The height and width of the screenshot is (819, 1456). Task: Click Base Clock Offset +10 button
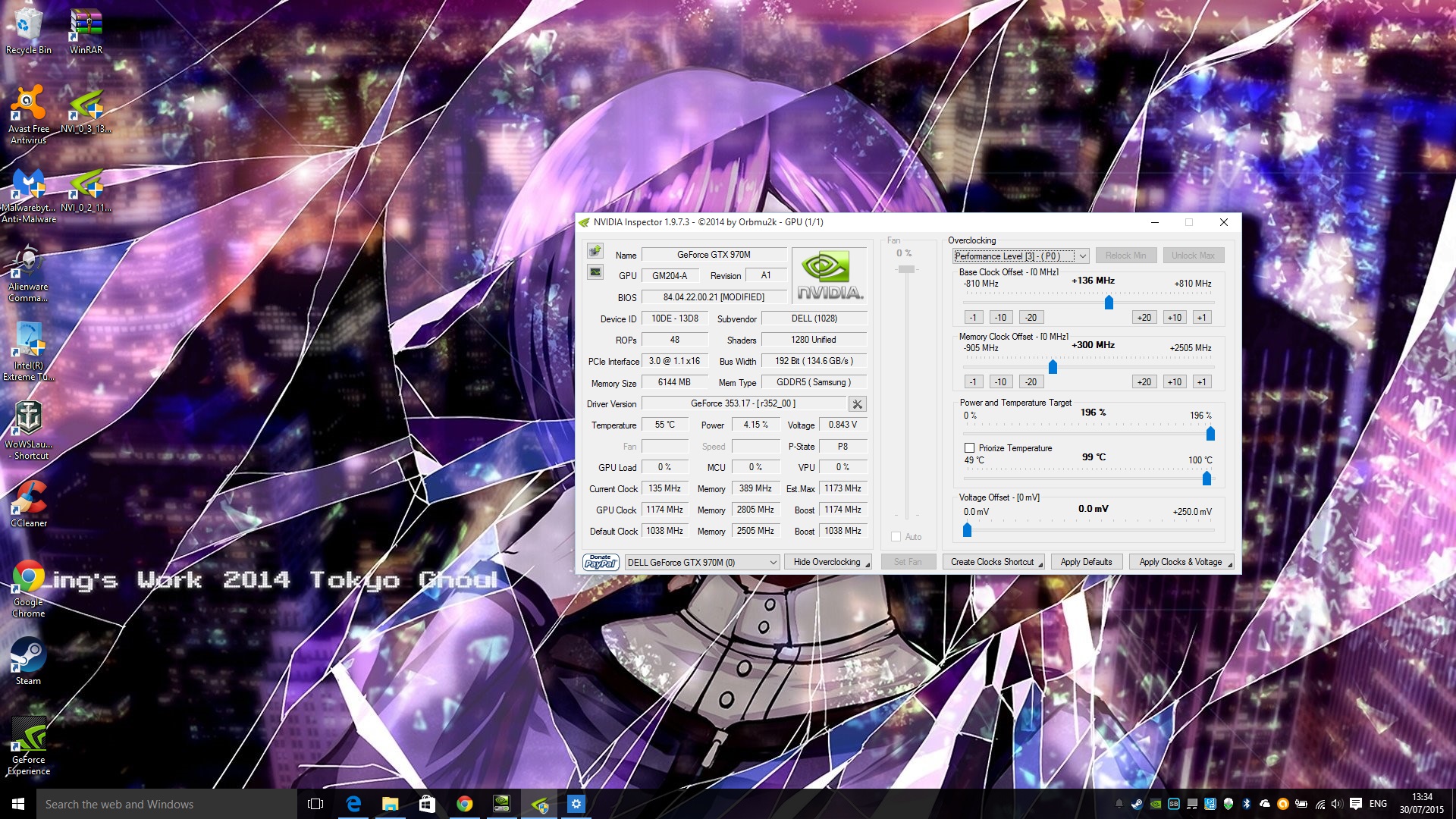(x=1174, y=318)
